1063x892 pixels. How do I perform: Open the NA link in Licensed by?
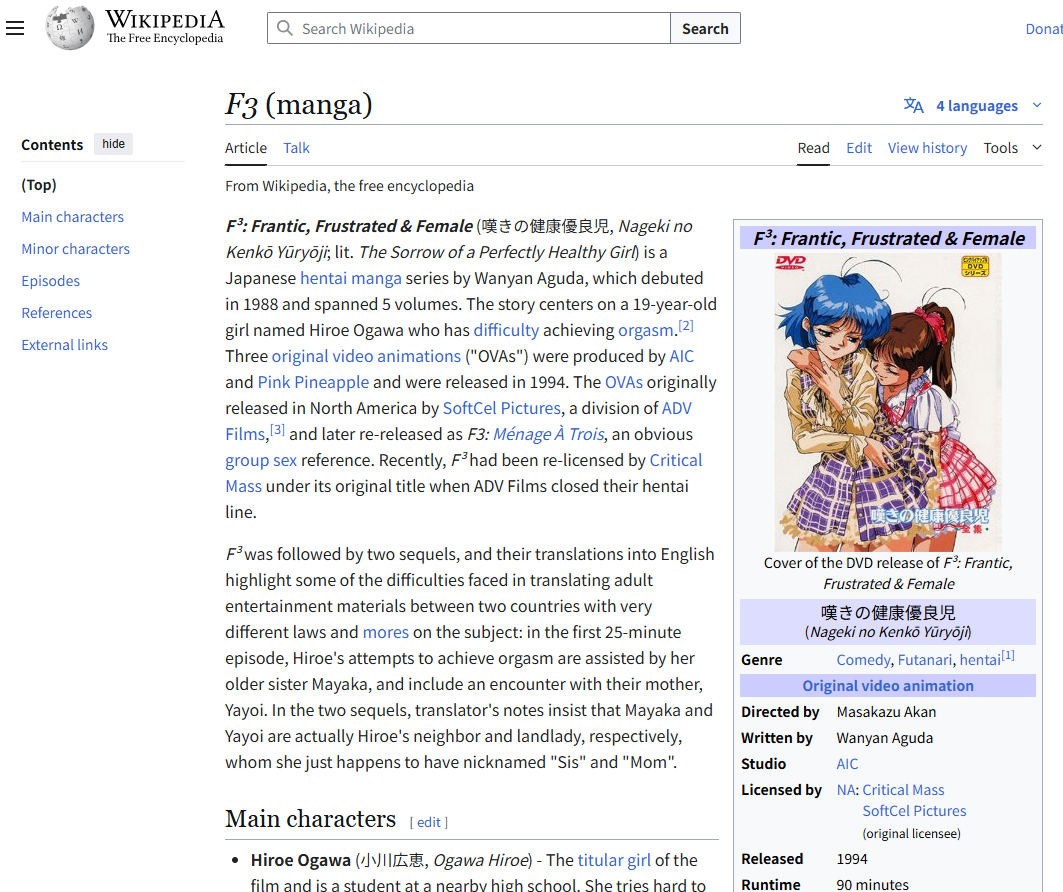[845, 790]
